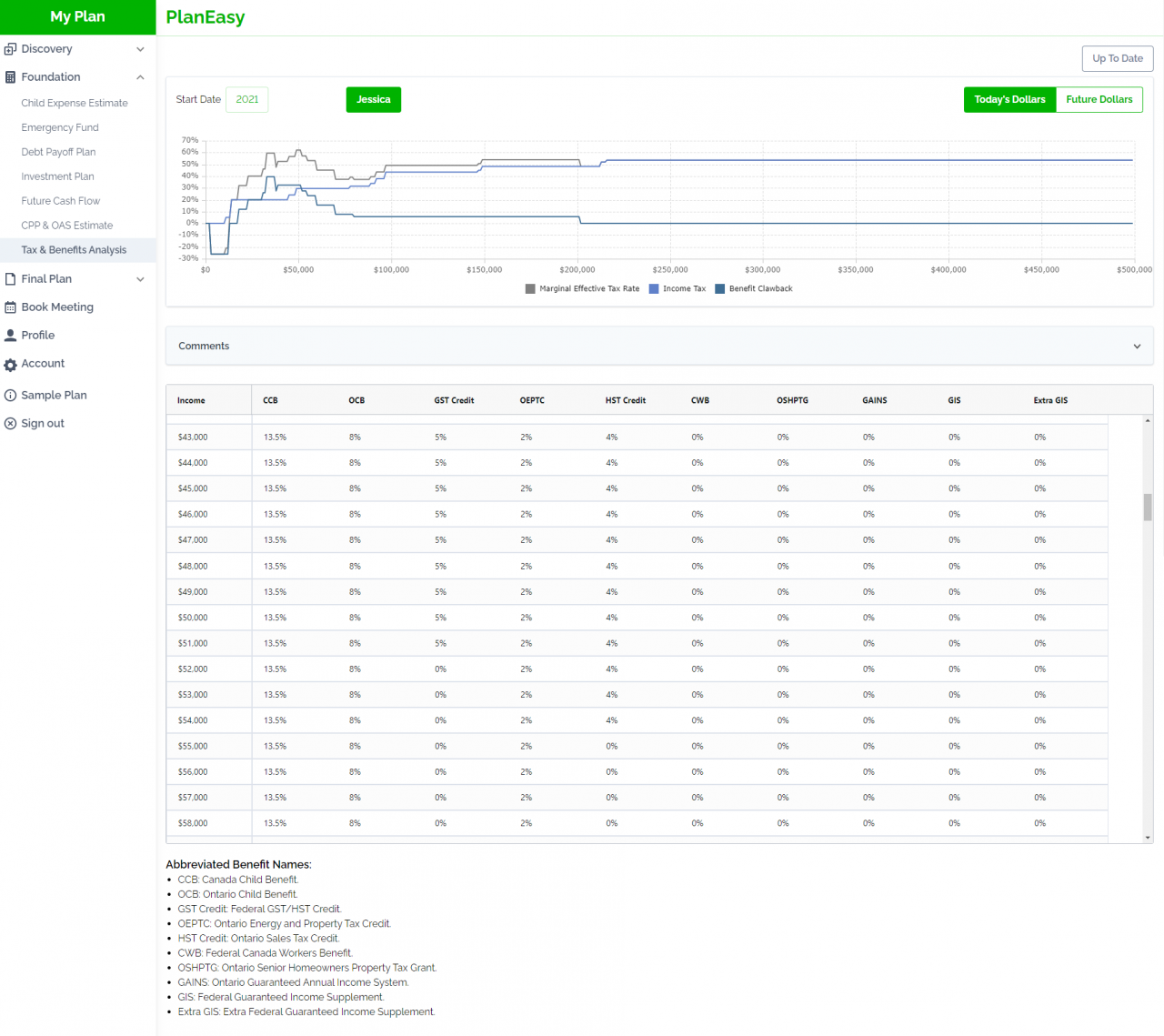The image size is (1164, 1036).
Task: Click the Foundation calculator icon
Action: tap(11, 77)
